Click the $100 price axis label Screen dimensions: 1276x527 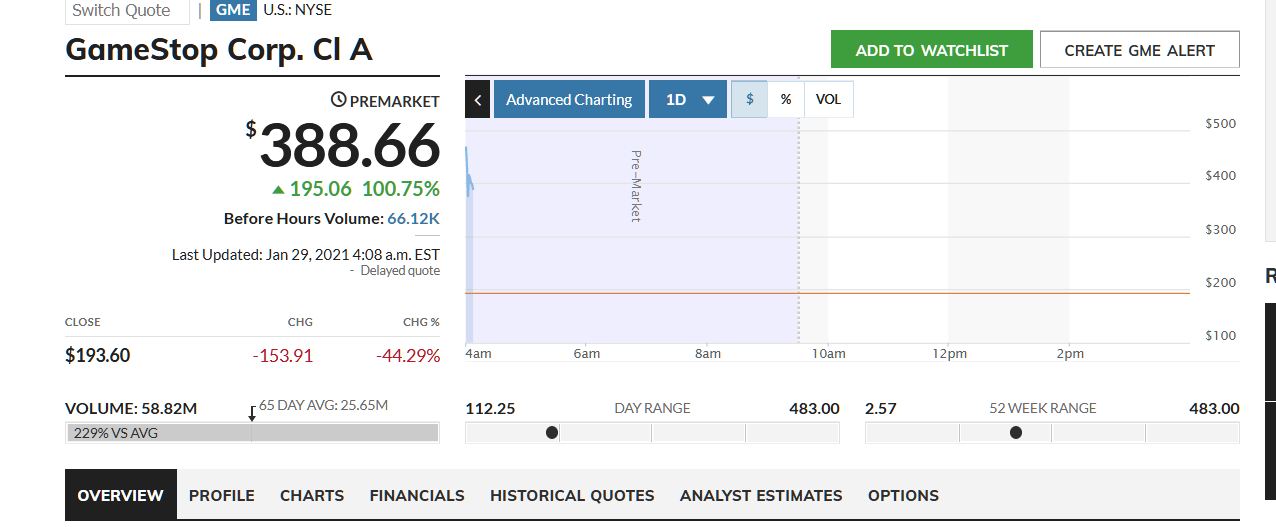click(x=1222, y=336)
